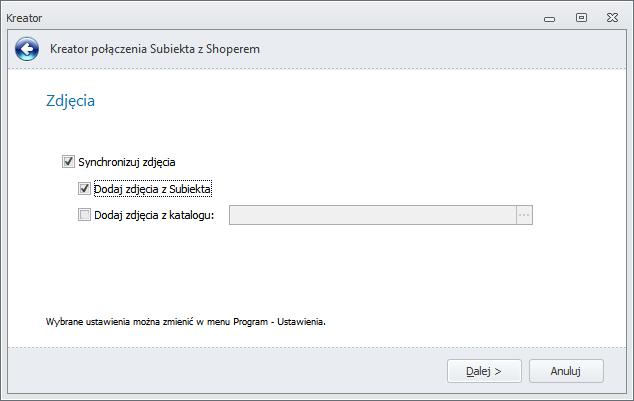
Task: Uncheck the Dodaj zdjęcia z Subiekta checkbox
Action: (x=84, y=188)
